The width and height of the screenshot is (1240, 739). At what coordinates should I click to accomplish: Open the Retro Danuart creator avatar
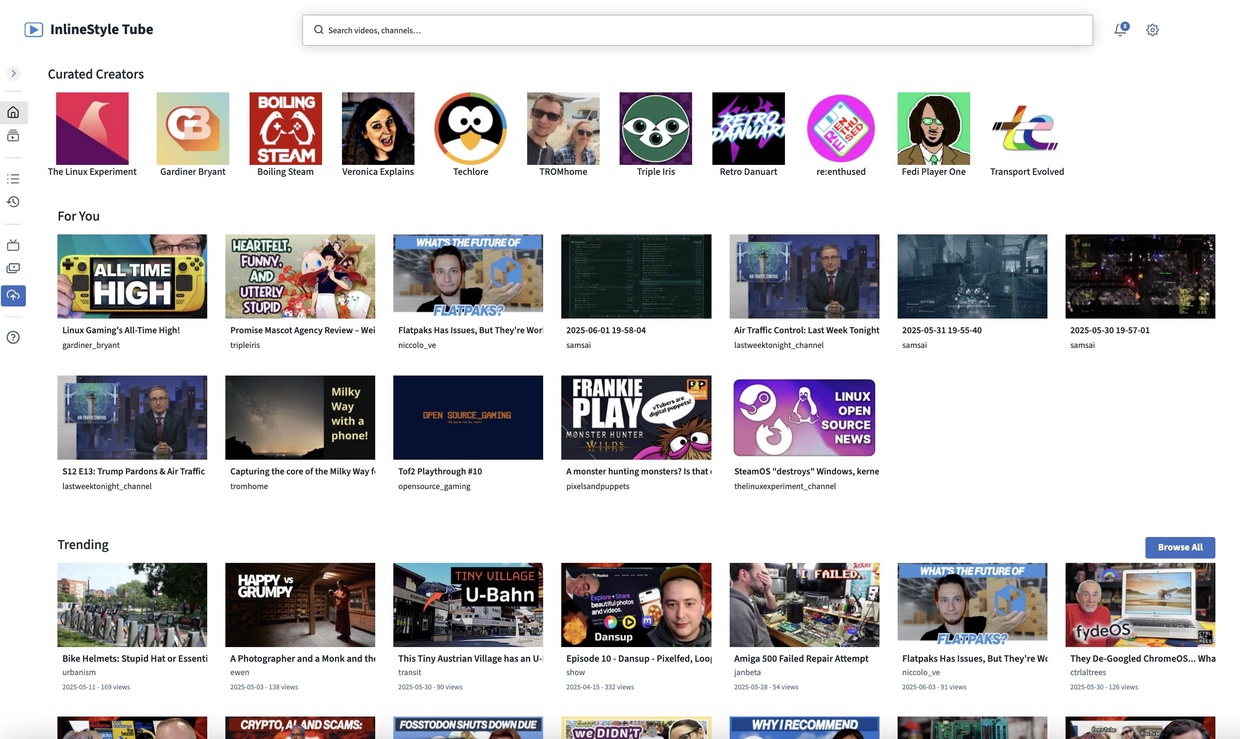coord(748,128)
